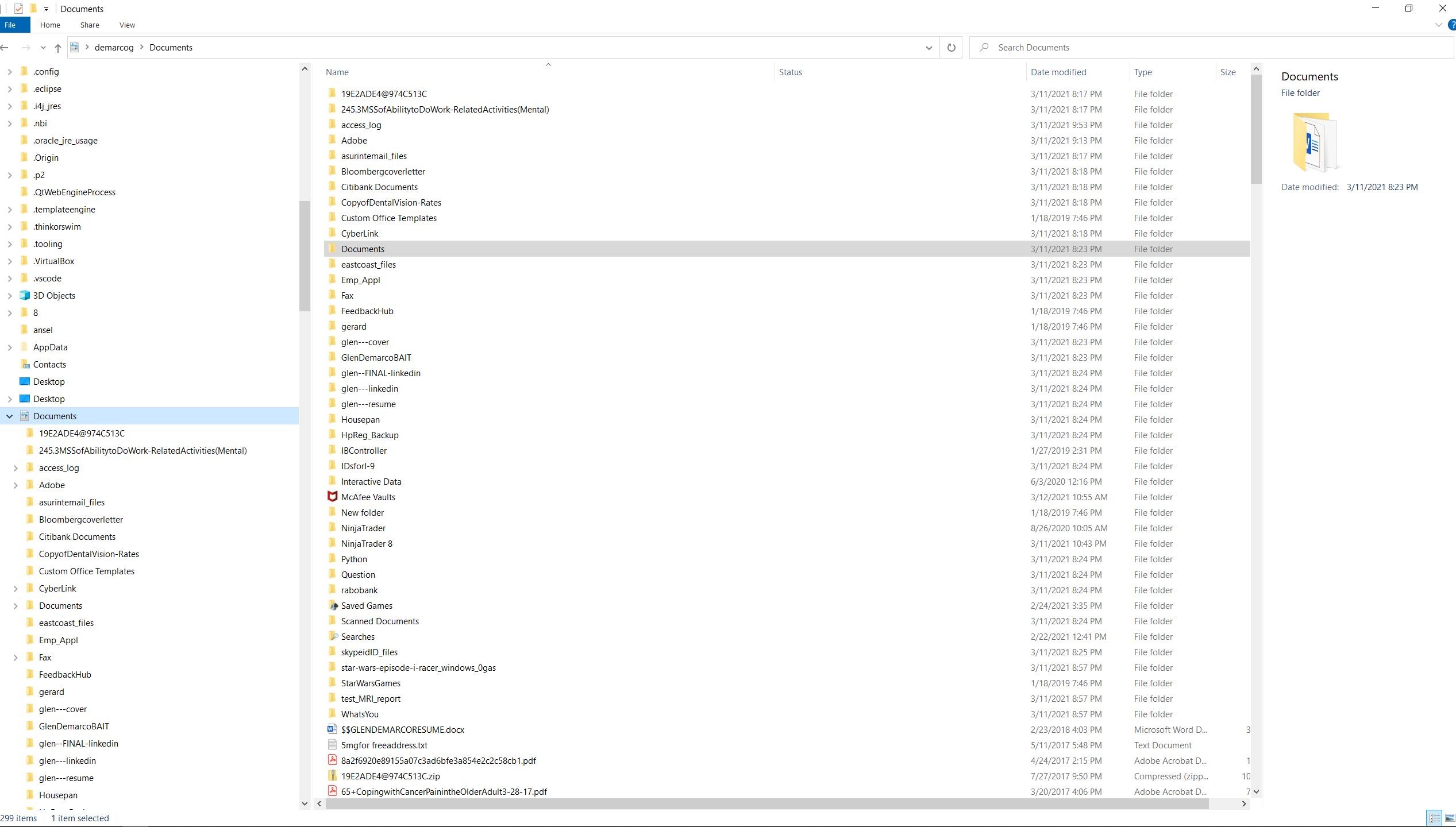The height and width of the screenshot is (827, 1456).
Task: Click the Search Documents input field
Action: pyautogui.click(x=1207, y=48)
